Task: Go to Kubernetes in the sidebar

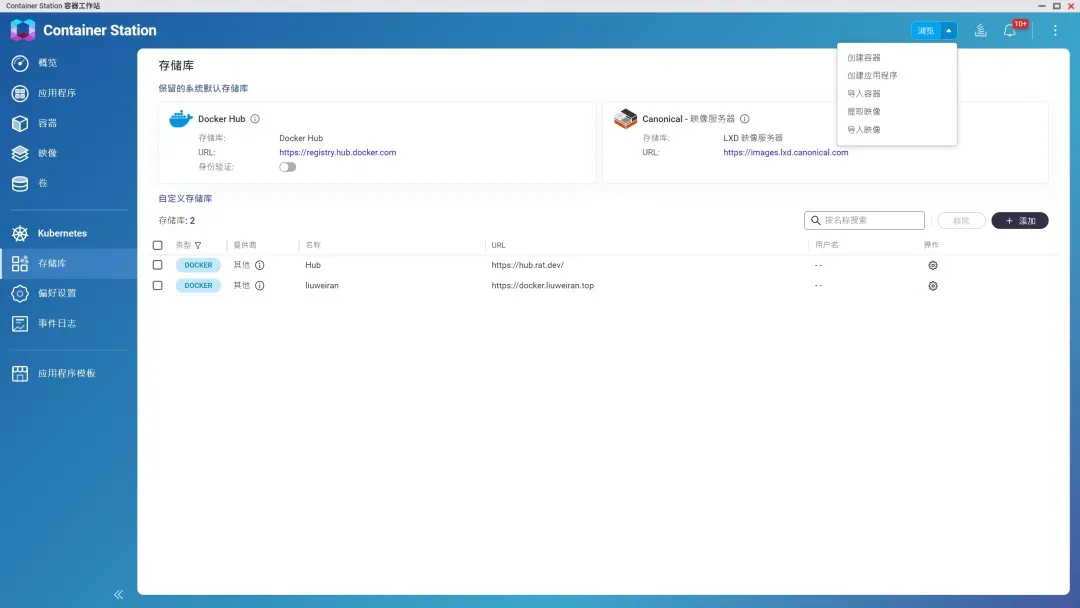Action: 62,233
